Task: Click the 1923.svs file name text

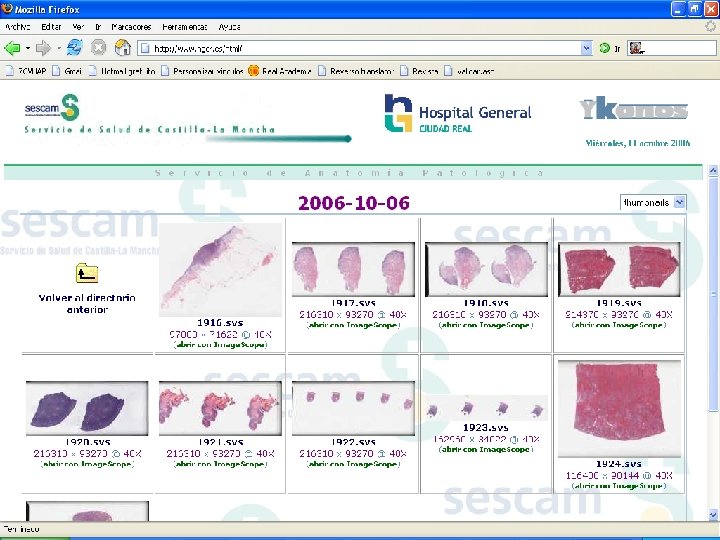Action: tap(486, 428)
